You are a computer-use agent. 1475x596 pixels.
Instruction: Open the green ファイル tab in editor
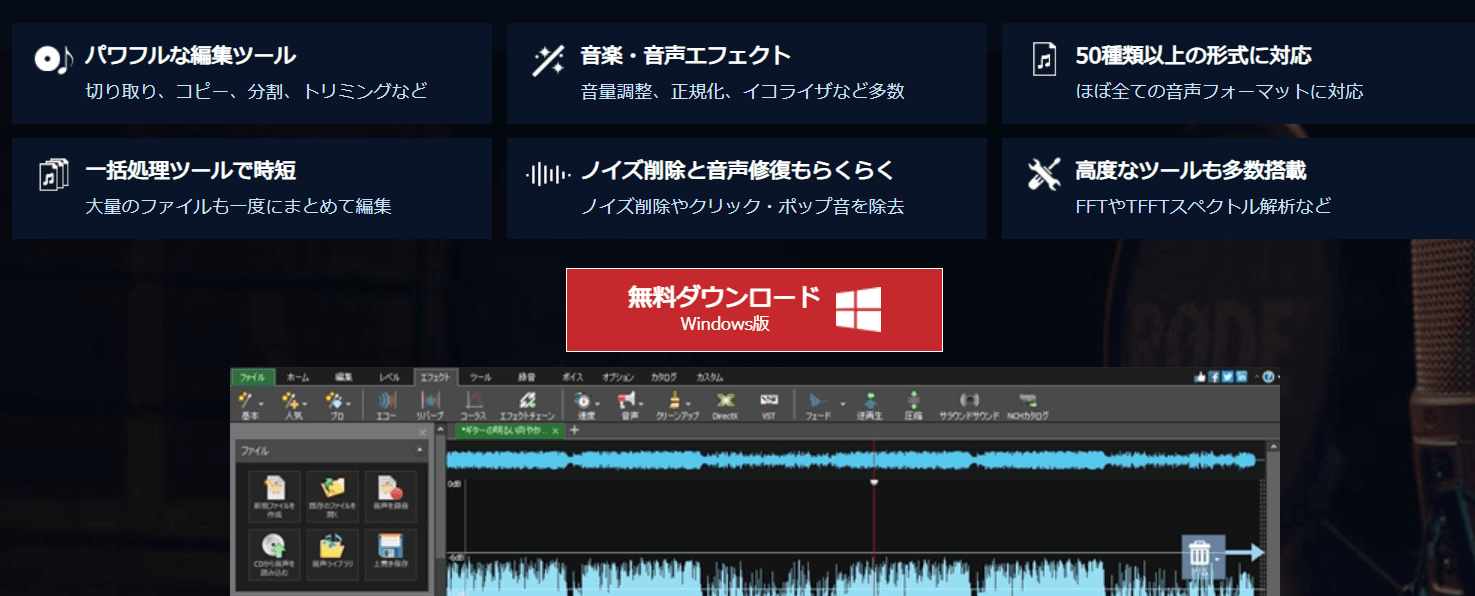click(x=252, y=377)
